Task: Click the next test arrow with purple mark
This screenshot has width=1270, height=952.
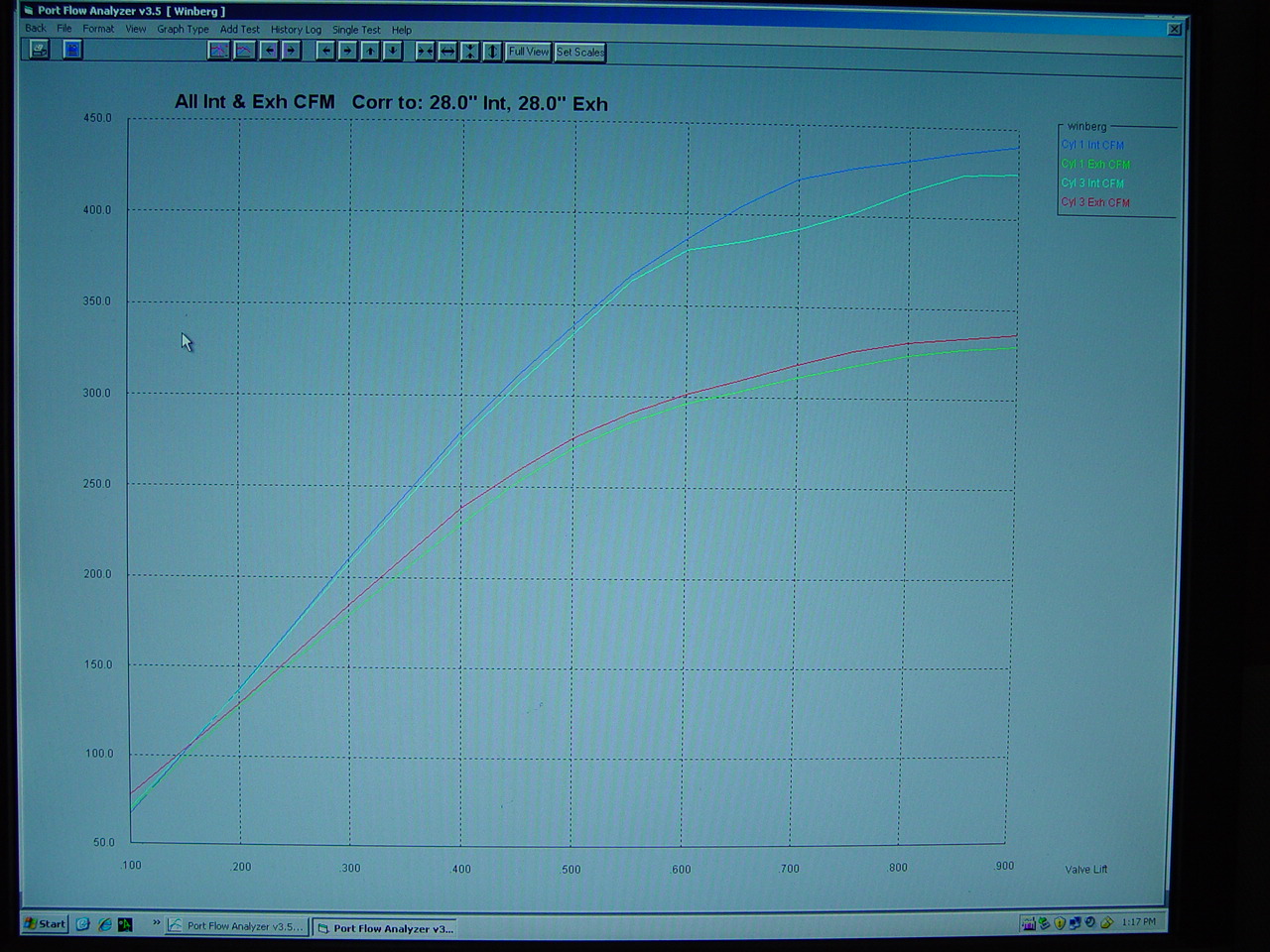Action: pos(291,51)
